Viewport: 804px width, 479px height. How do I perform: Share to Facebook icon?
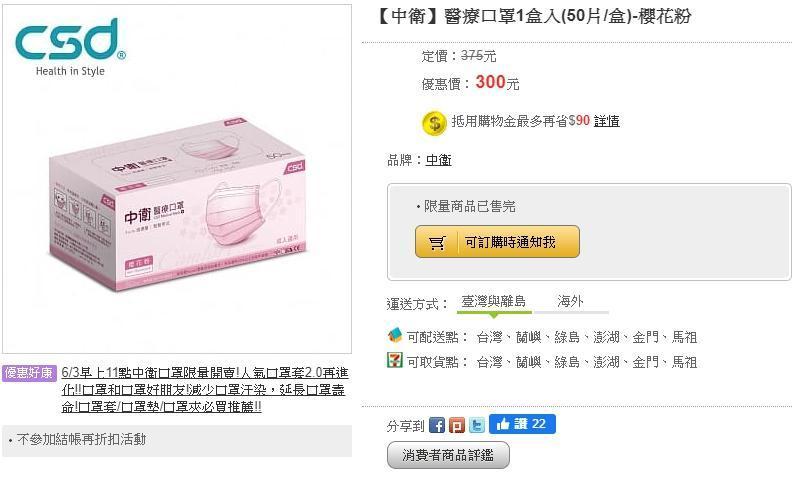click(x=437, y=425)
